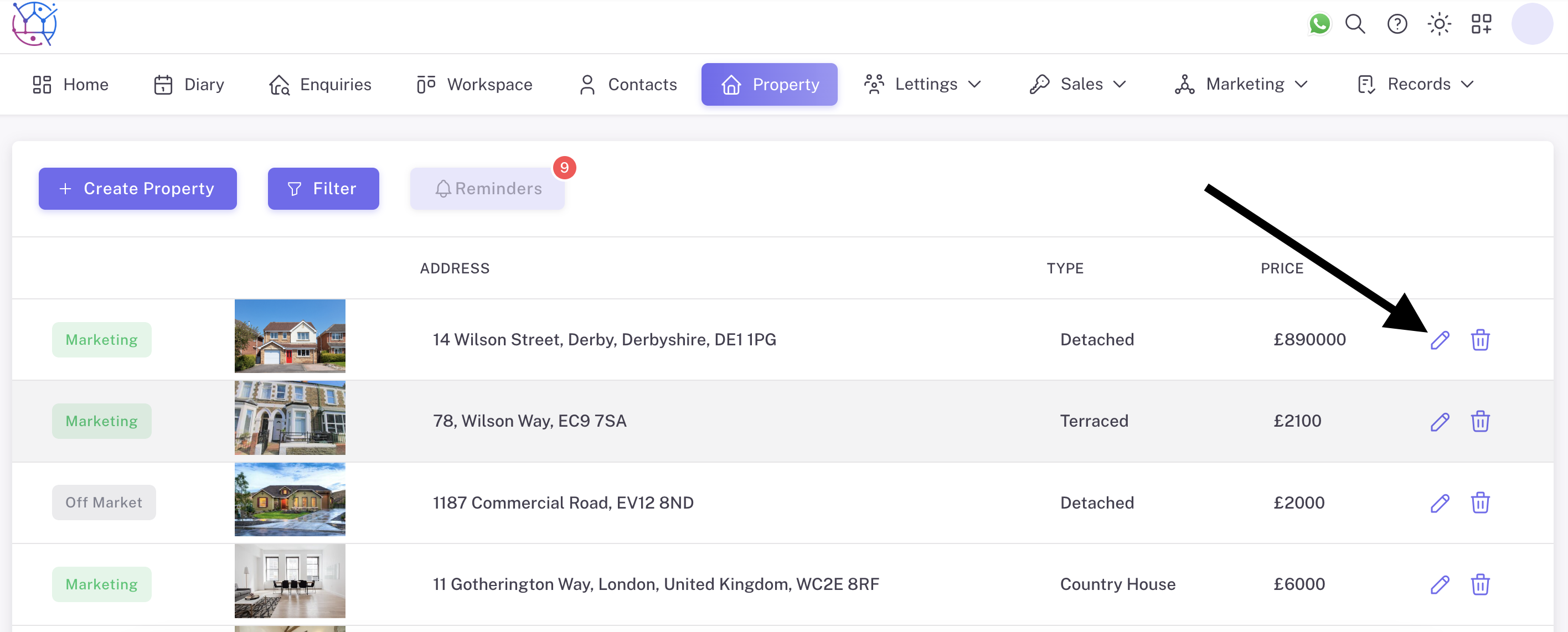Open the add apps grid icon
Screen dimensions: 1568x632
(x=1481, y=24)
